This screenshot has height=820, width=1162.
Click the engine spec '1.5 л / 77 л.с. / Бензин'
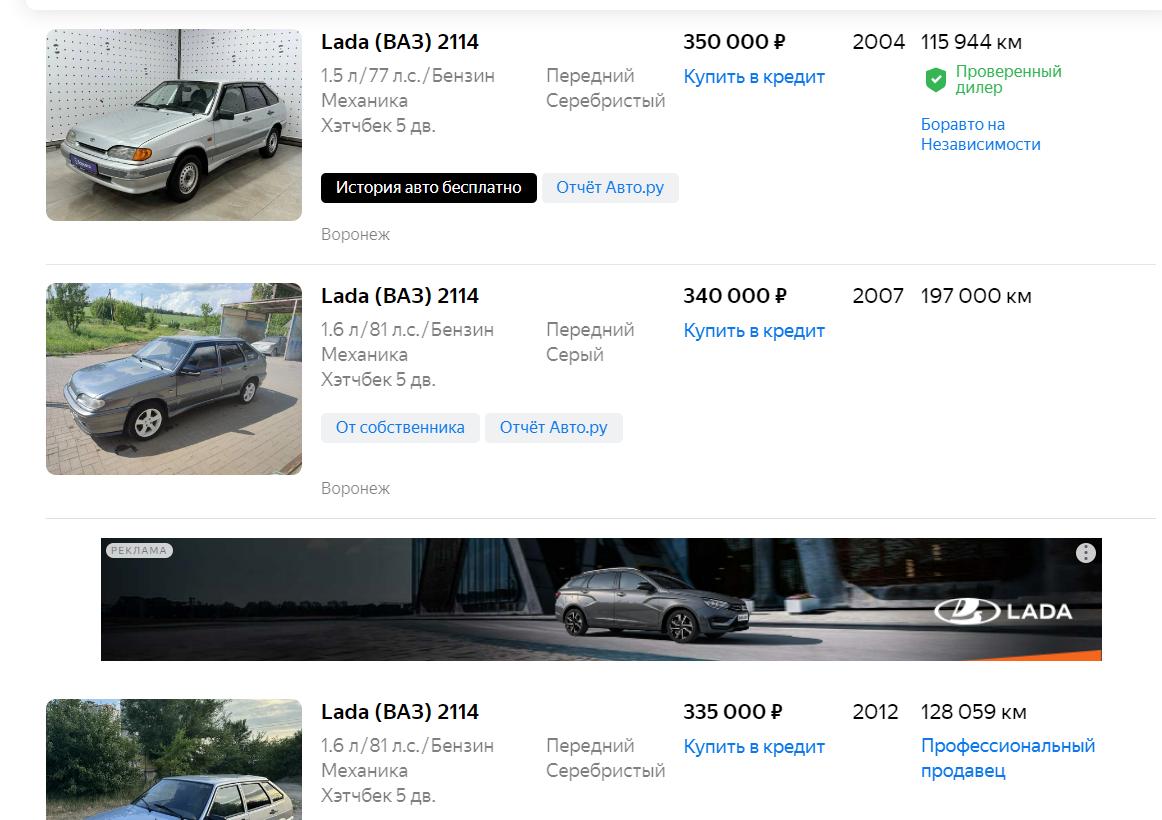point(408,76)
